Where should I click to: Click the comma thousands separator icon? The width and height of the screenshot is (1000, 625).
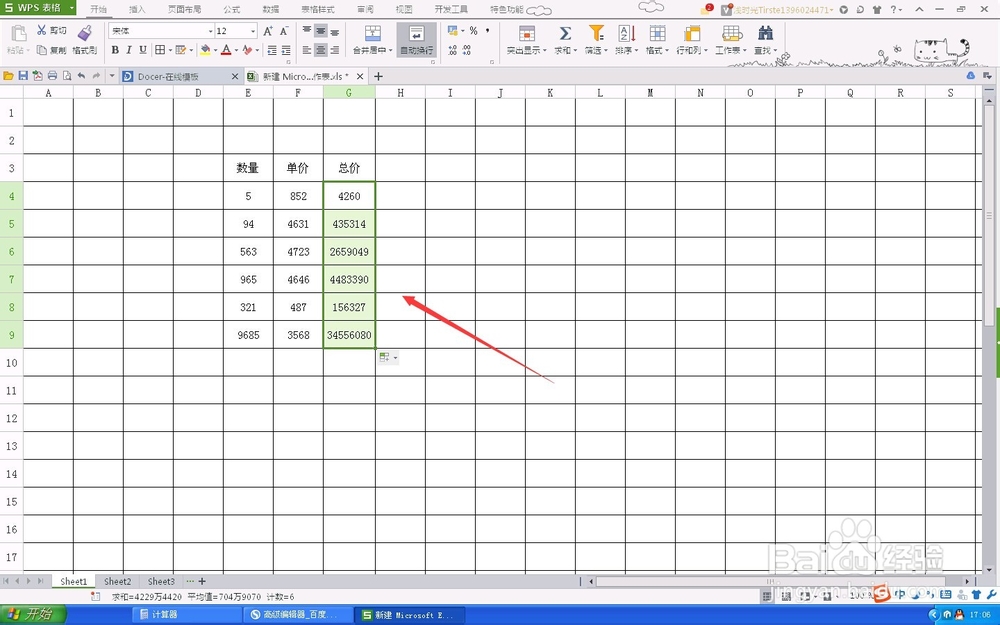coord(488,31)
